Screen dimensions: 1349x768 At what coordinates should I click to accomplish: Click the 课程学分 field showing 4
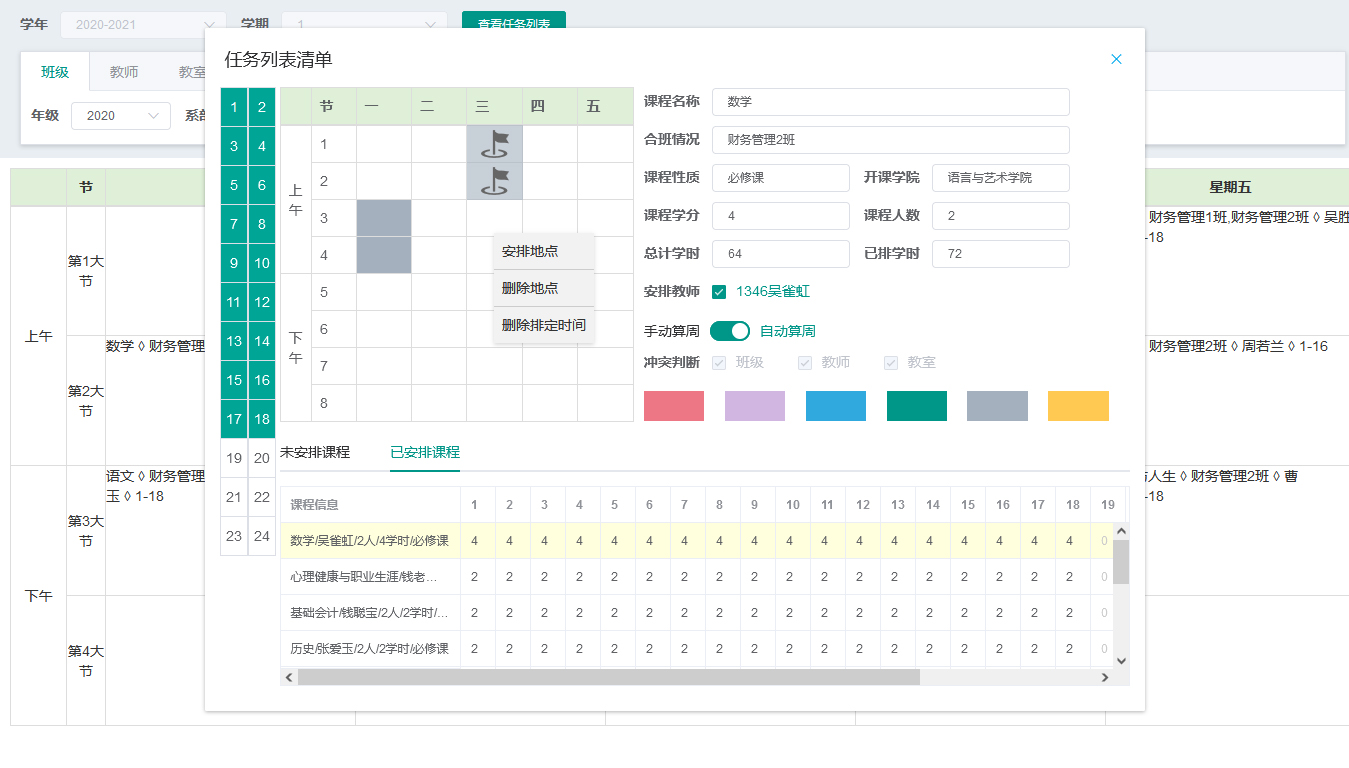click(x=781, y=216)
